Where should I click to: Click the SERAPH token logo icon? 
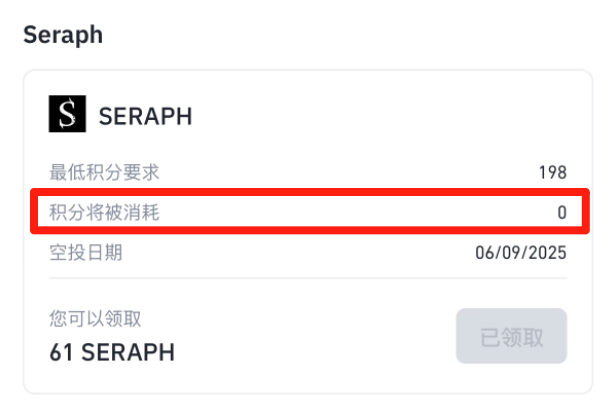[x=67, y=114]
